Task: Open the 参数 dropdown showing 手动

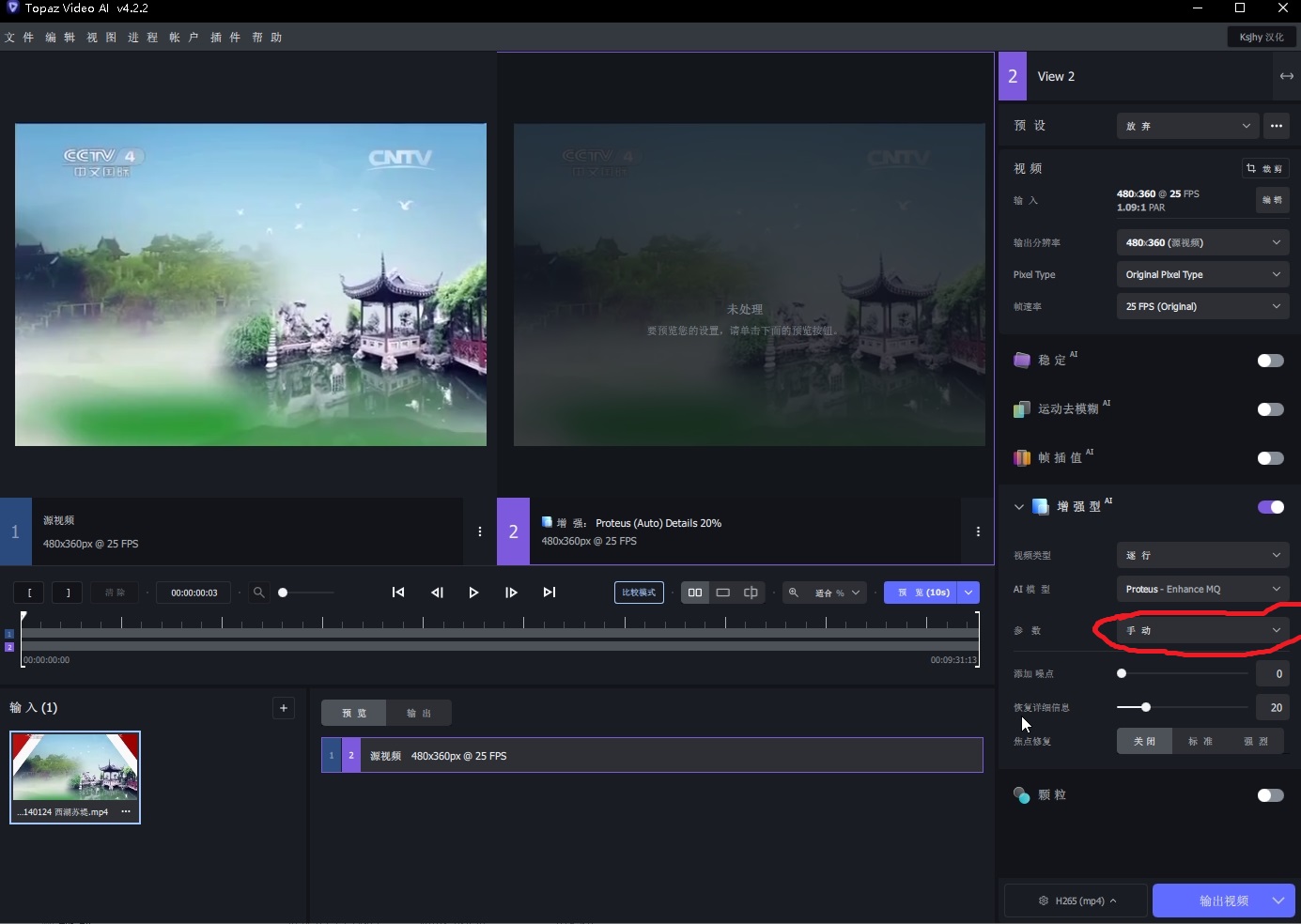Action: (1202, 630)
